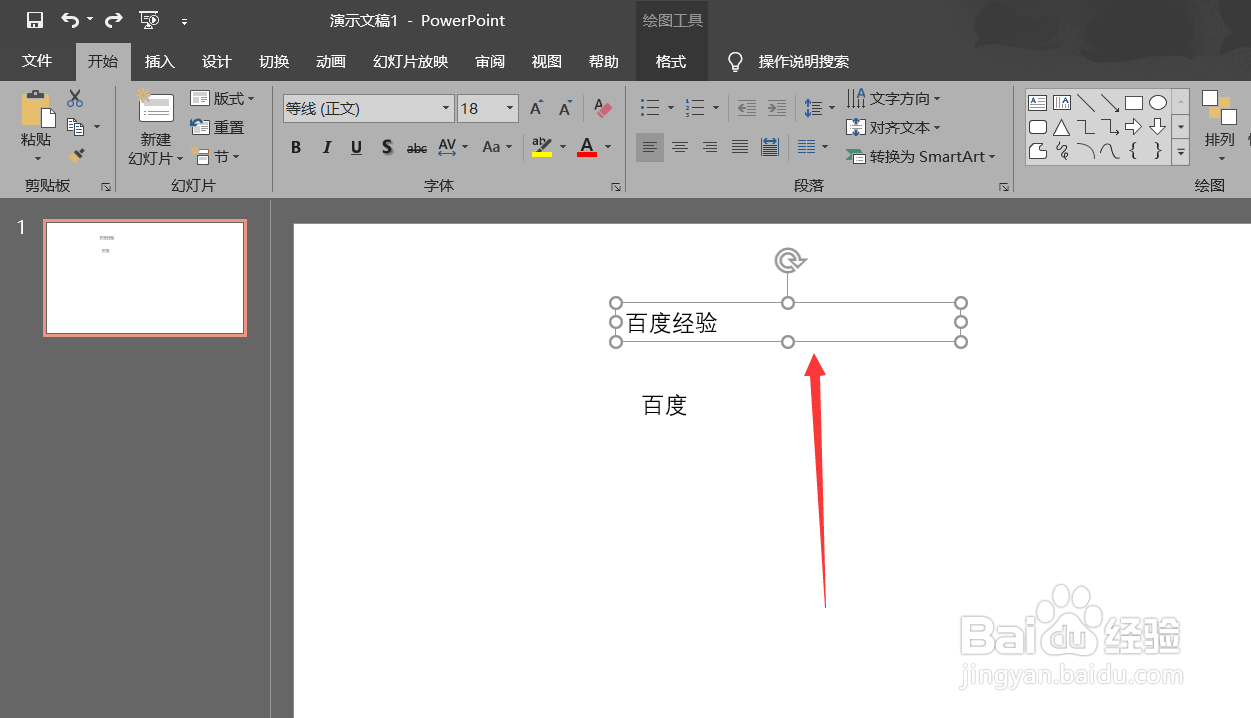The height and width of the screenshot is (718, 1251).
Task: Open the Aa change case menu
Action: coord(497,148)
